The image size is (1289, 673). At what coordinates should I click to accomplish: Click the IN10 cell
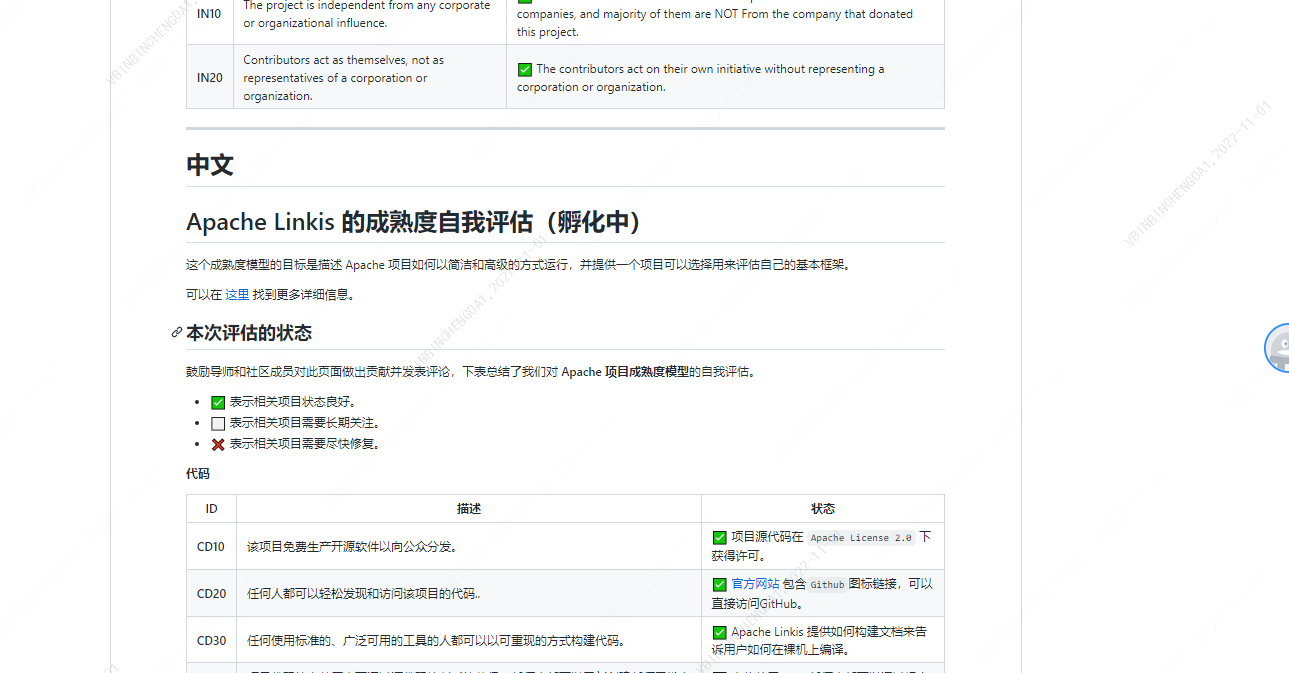[209, 14]
